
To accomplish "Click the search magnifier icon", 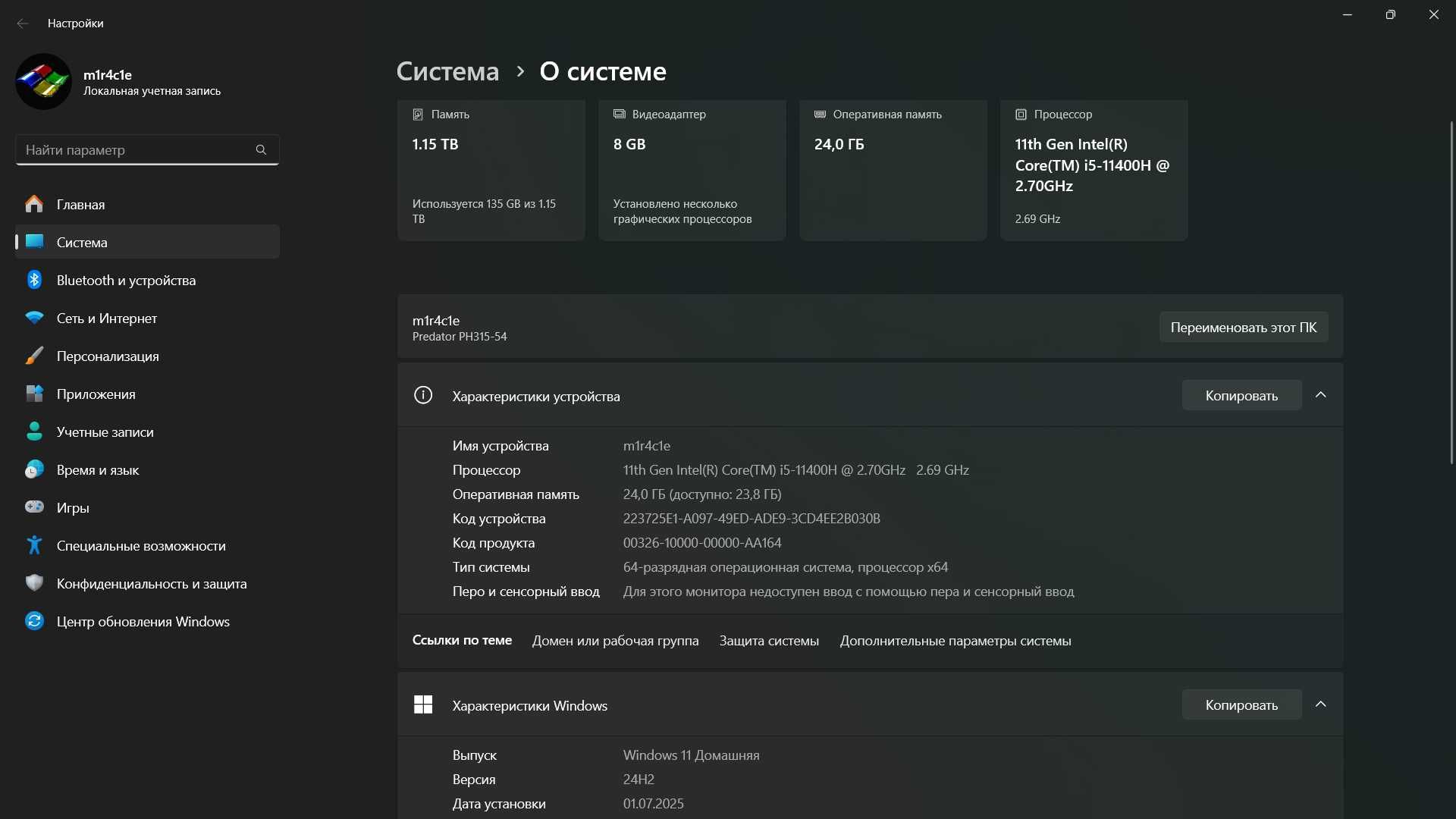I will [x=261, y=150].
